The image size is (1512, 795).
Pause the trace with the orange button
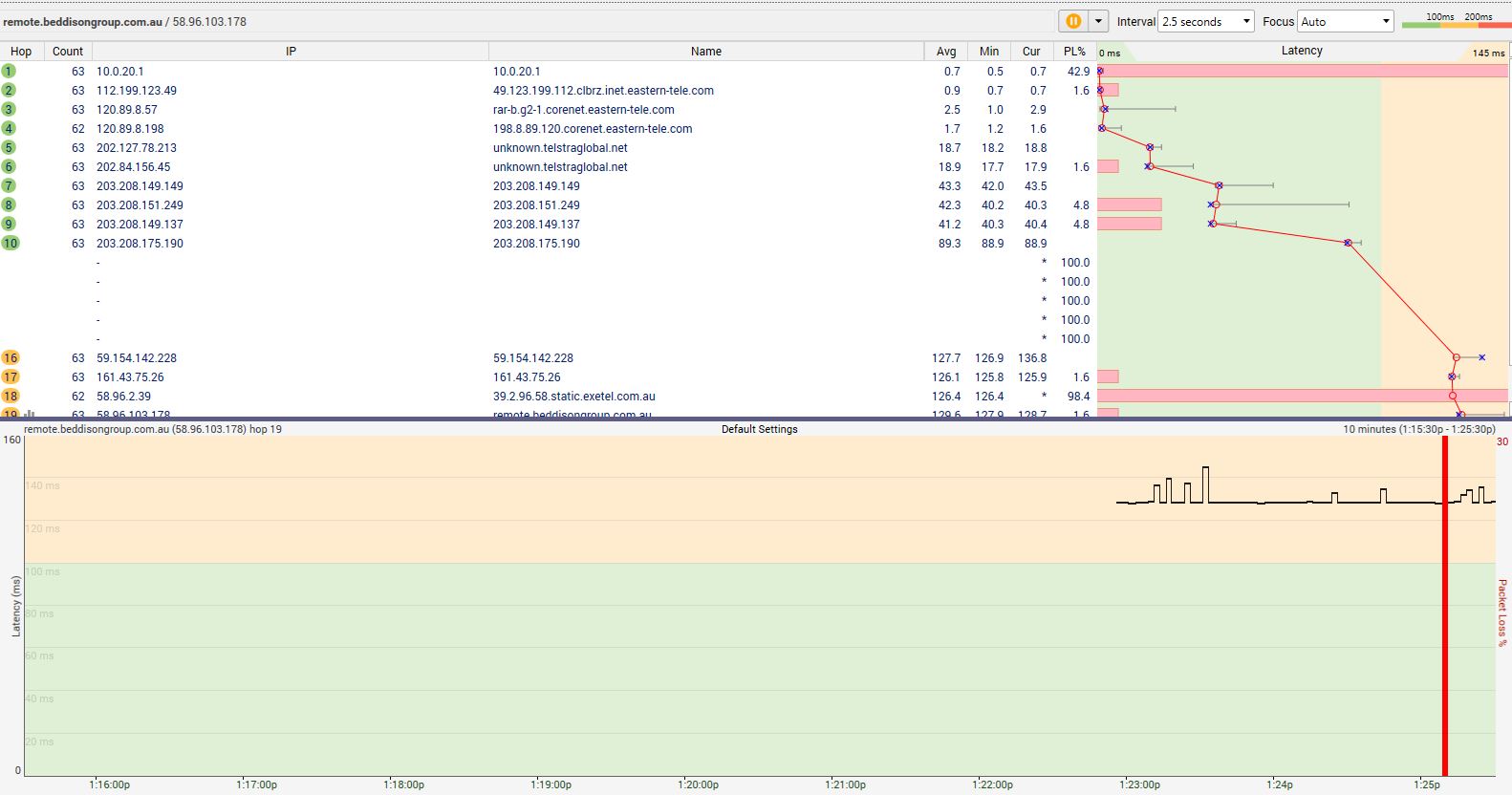[x=1072, y=21]
